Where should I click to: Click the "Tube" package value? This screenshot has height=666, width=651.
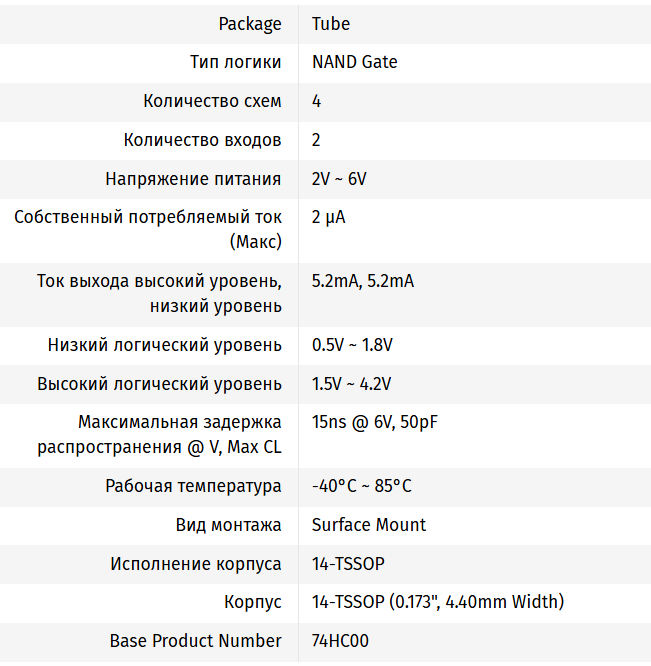point(330,23)
